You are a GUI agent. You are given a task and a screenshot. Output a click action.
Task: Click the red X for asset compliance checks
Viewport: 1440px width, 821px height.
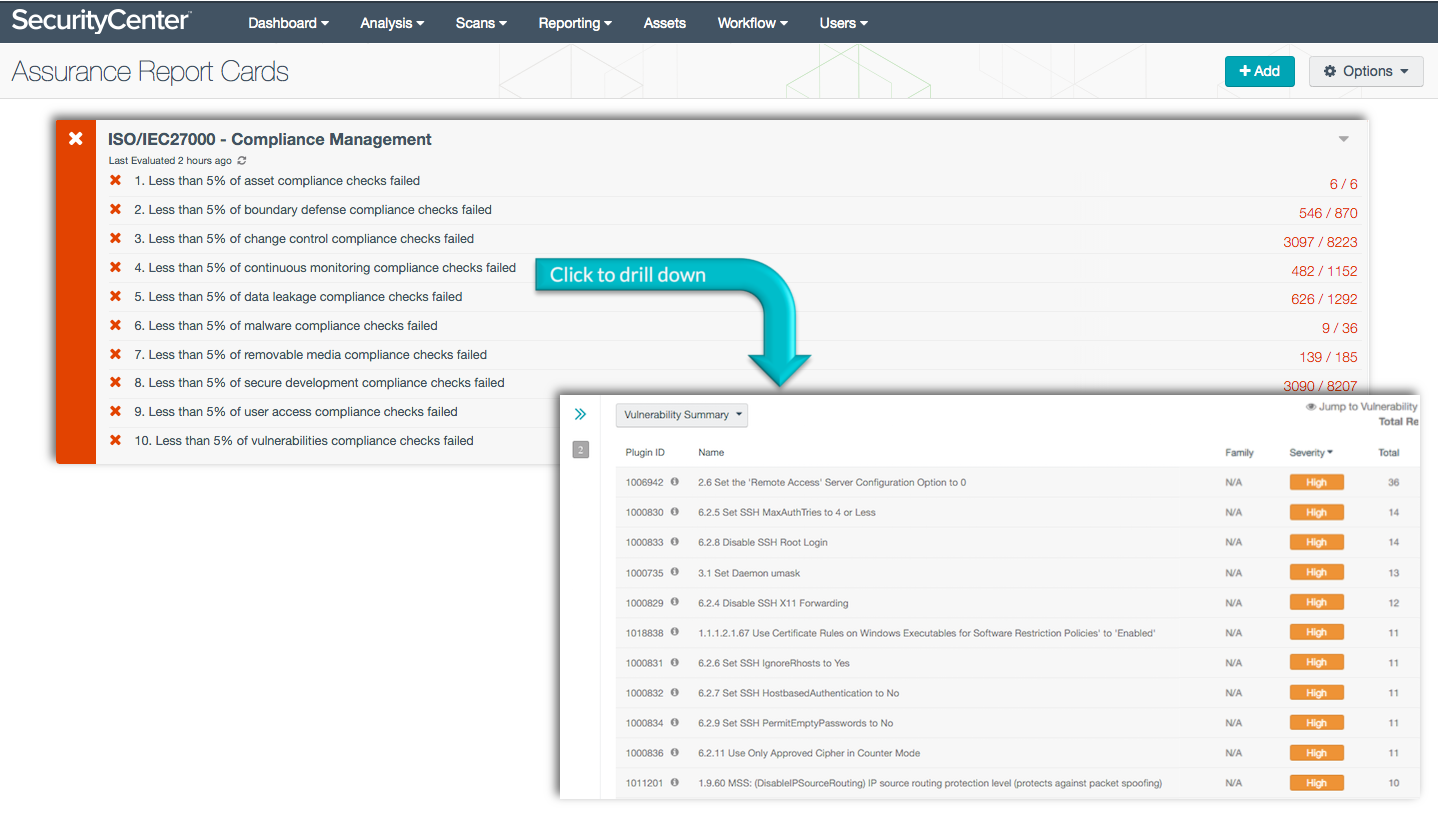coord(115,181)
